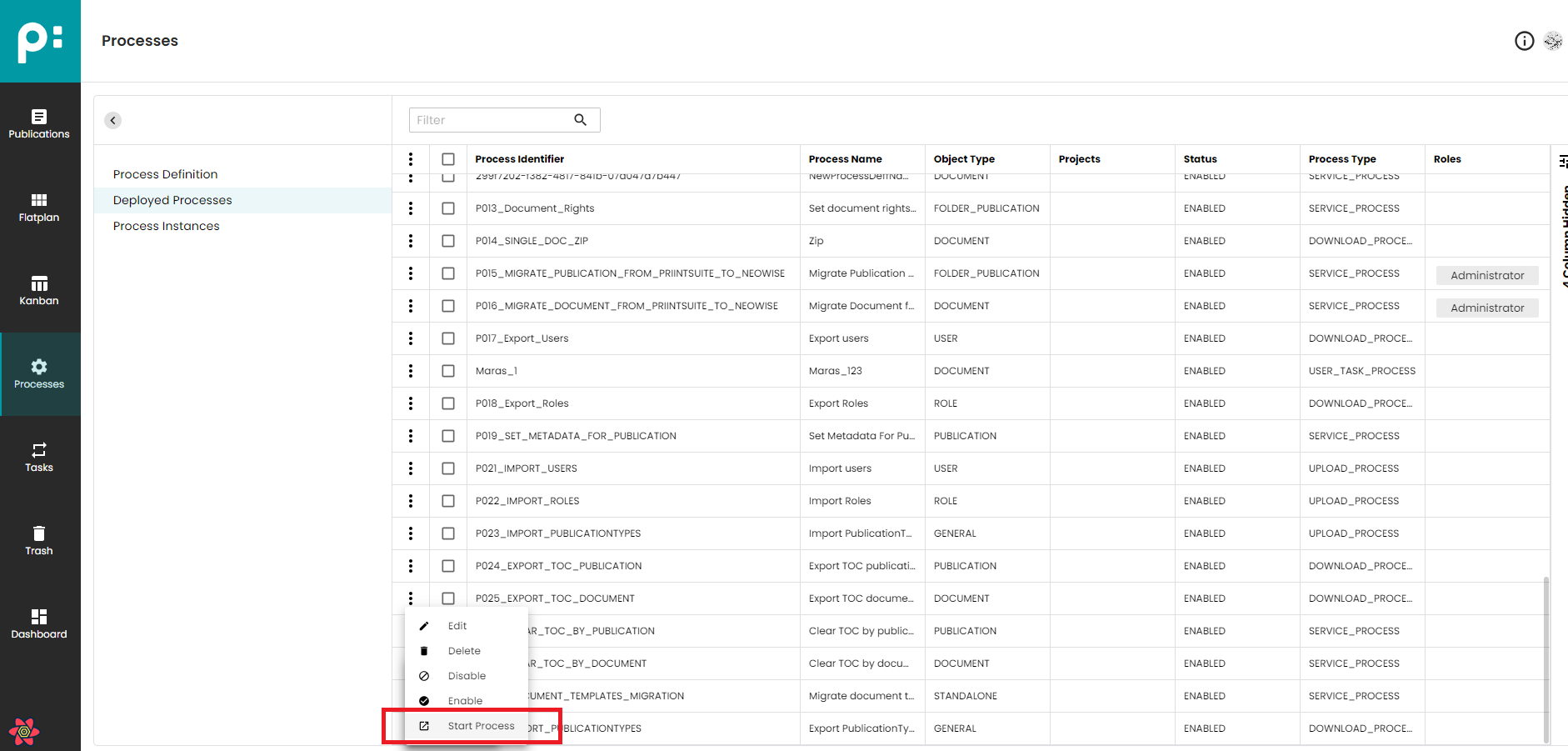The image size is (1568, 751).
Task: Open the kebab menu for P017_Export_Users
Action: (x=411, y=338)
